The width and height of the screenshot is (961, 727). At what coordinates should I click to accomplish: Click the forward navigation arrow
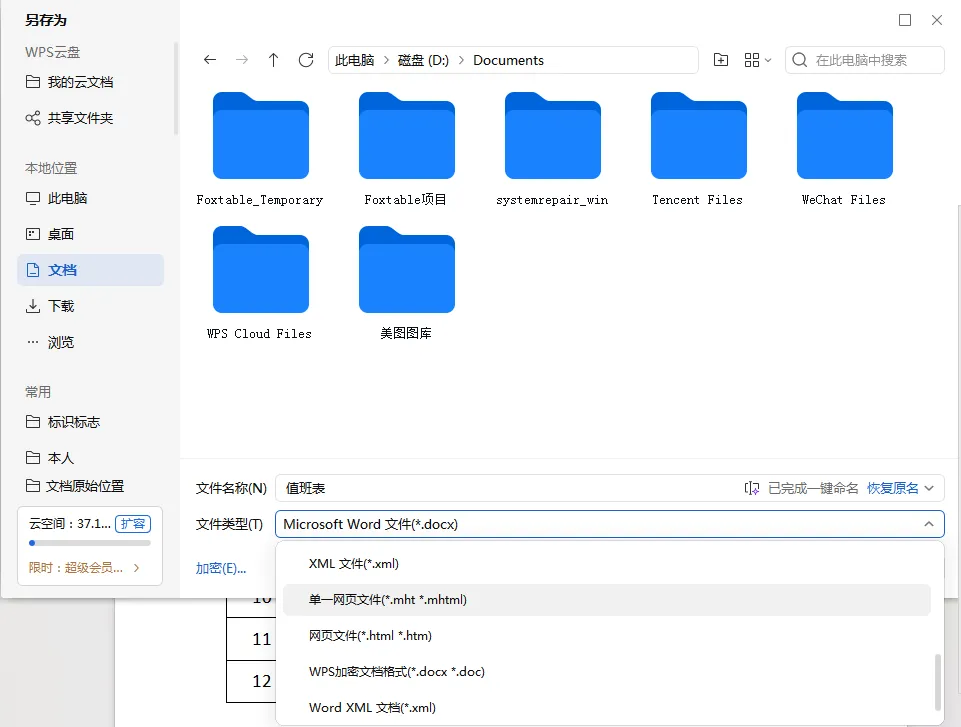pos(242,59)
